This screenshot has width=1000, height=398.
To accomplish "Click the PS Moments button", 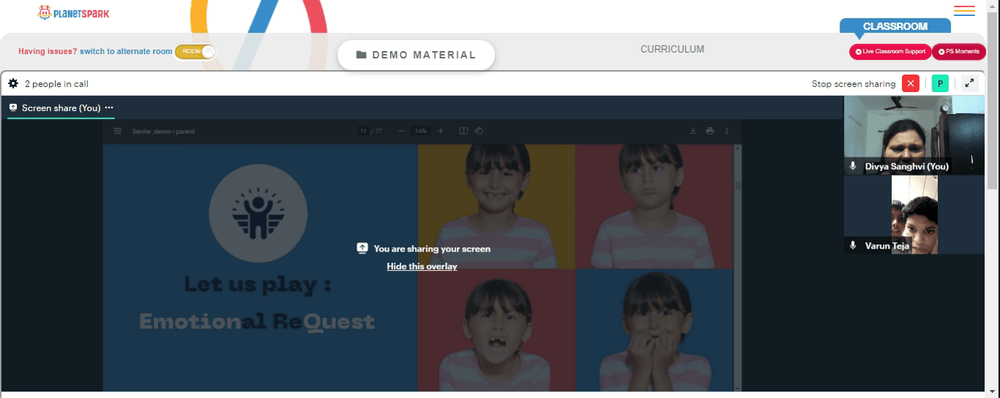I will tap(959, 52).
